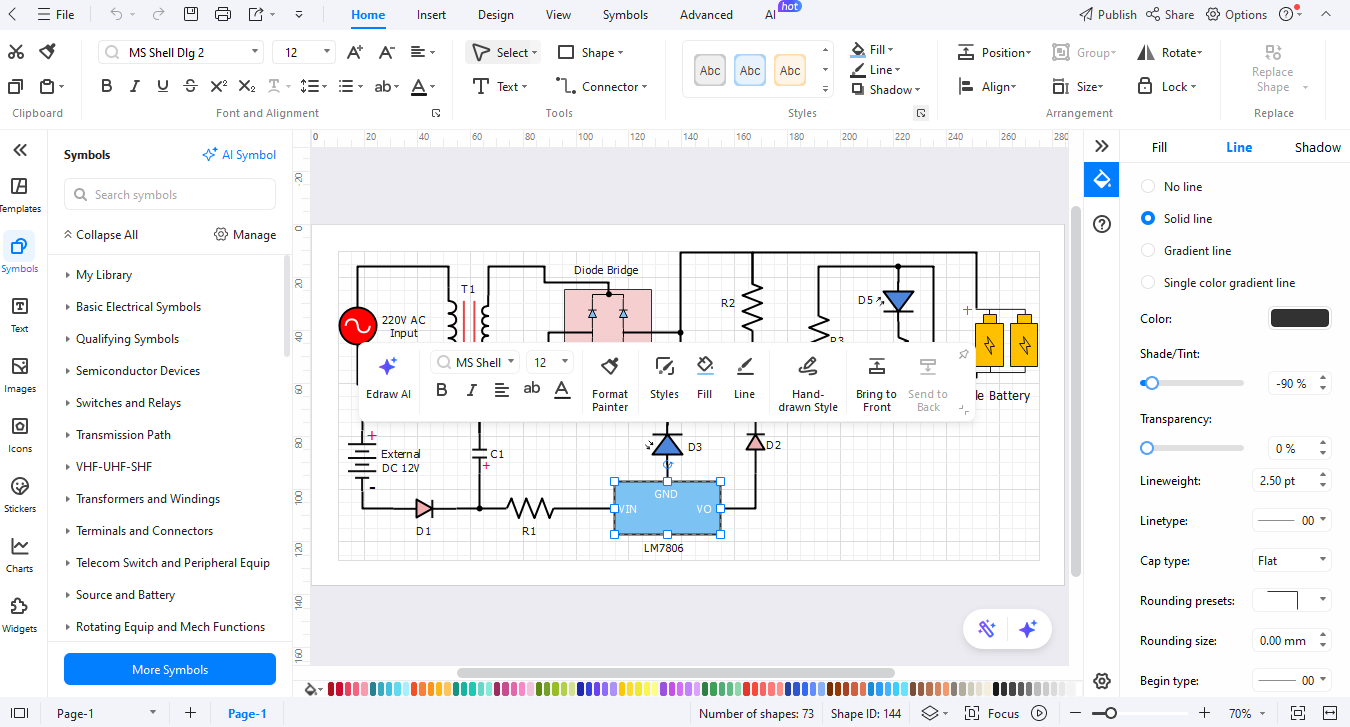Click the add page plus button
The width and height of the screenshot is (1350, 727).
(190, 713)
